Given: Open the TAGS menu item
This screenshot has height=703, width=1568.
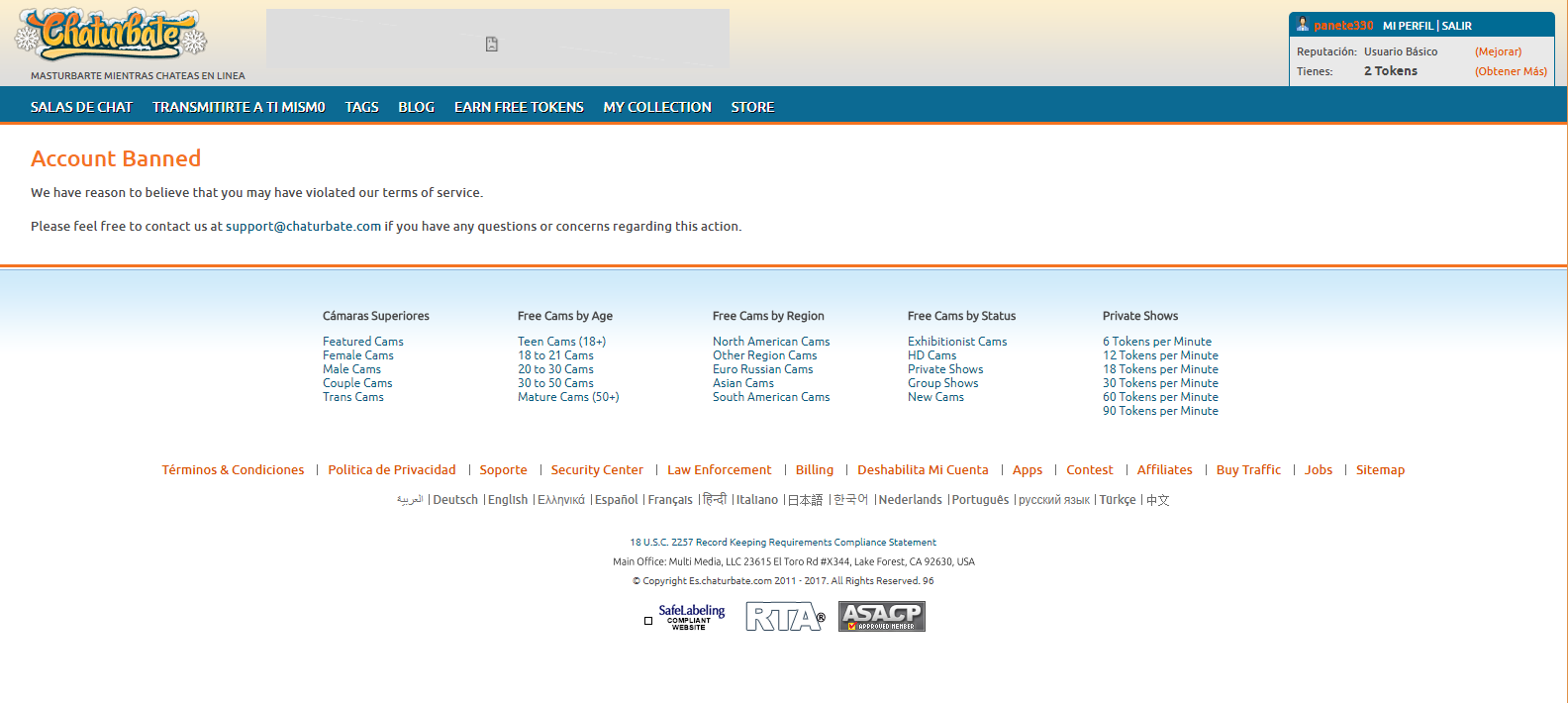Looking at the screenshot, I should click(x=361, y=107).
